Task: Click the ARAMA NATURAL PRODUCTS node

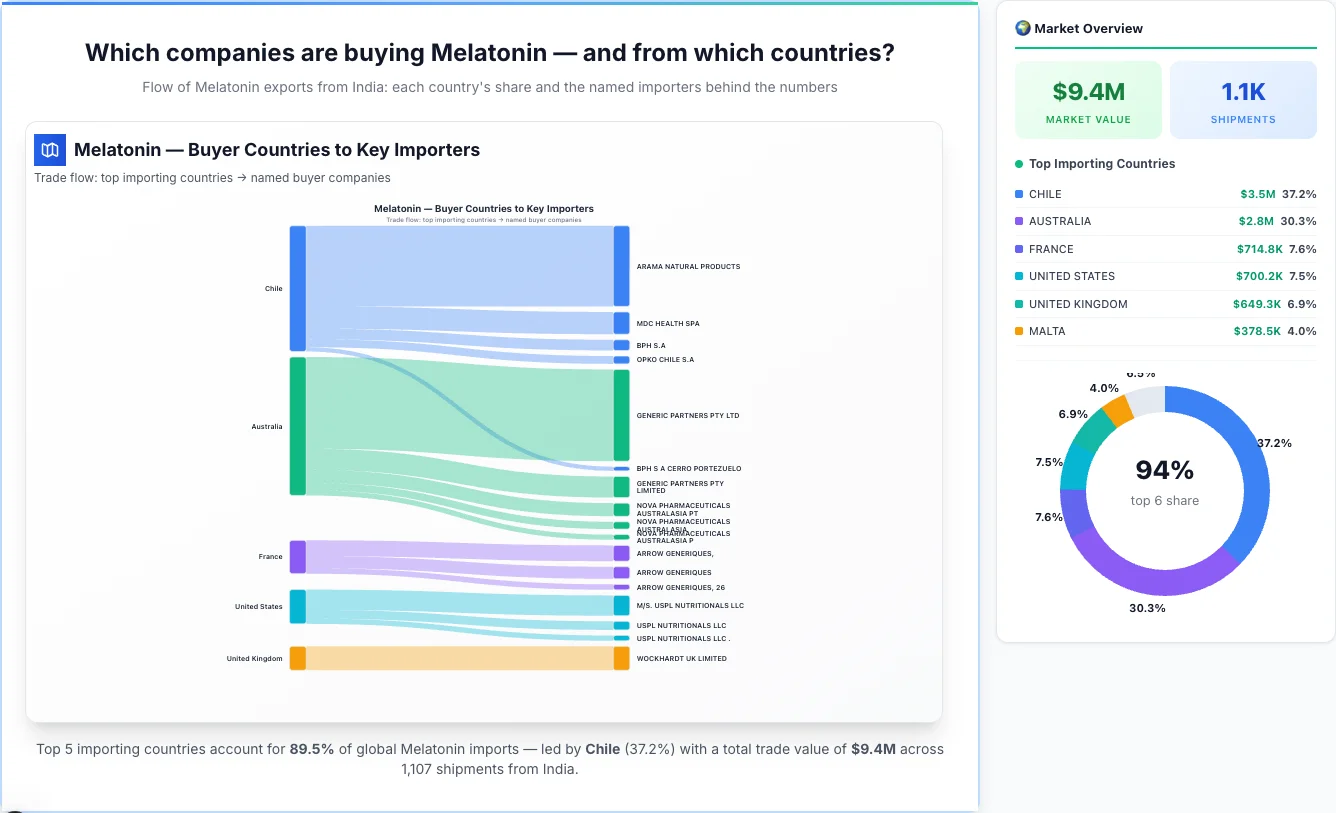Action: tap(621, 266)
